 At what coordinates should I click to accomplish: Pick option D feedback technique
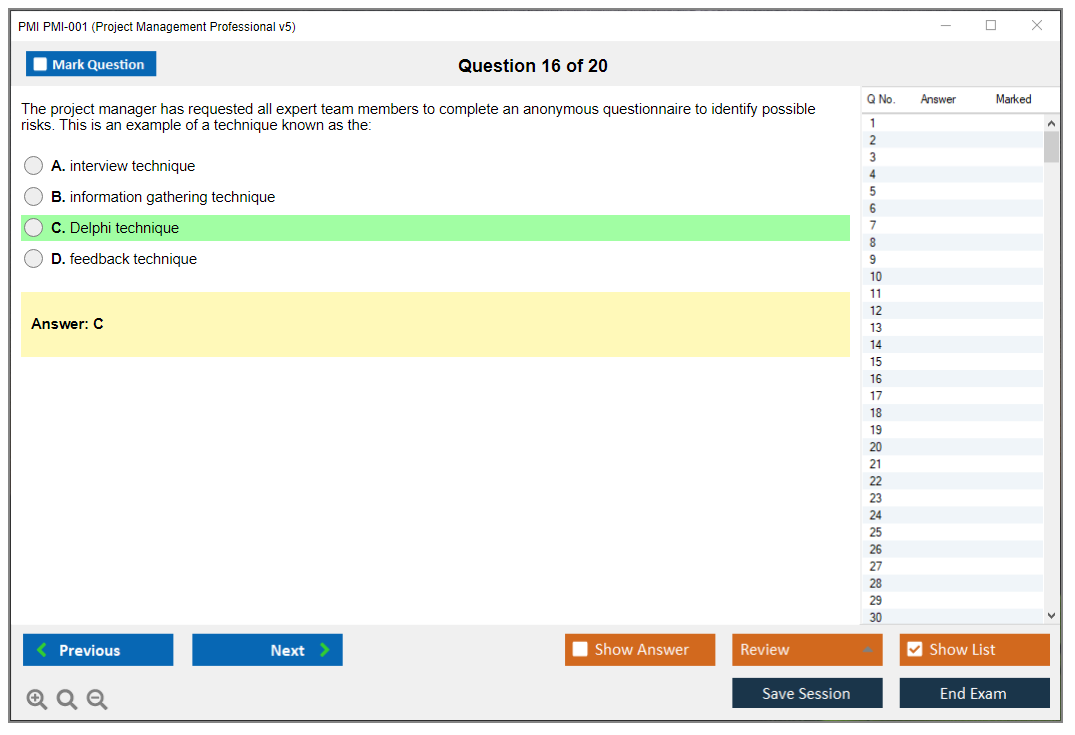(34, 259)
